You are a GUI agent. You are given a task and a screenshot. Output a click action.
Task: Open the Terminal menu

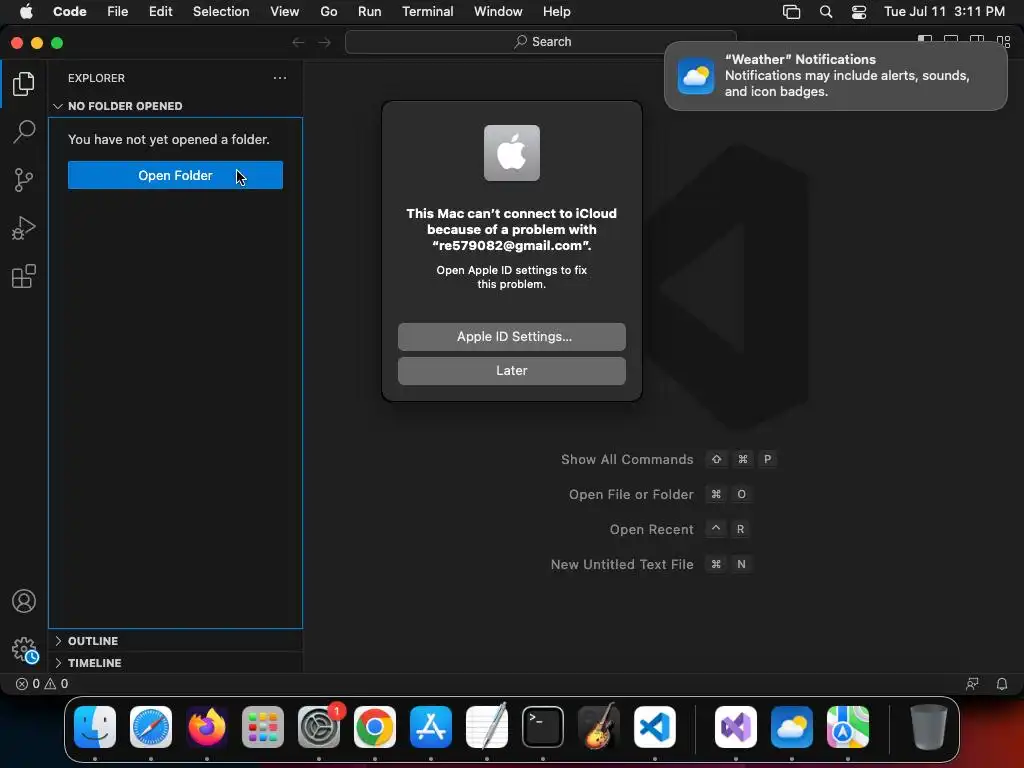(x=428, y=12)
